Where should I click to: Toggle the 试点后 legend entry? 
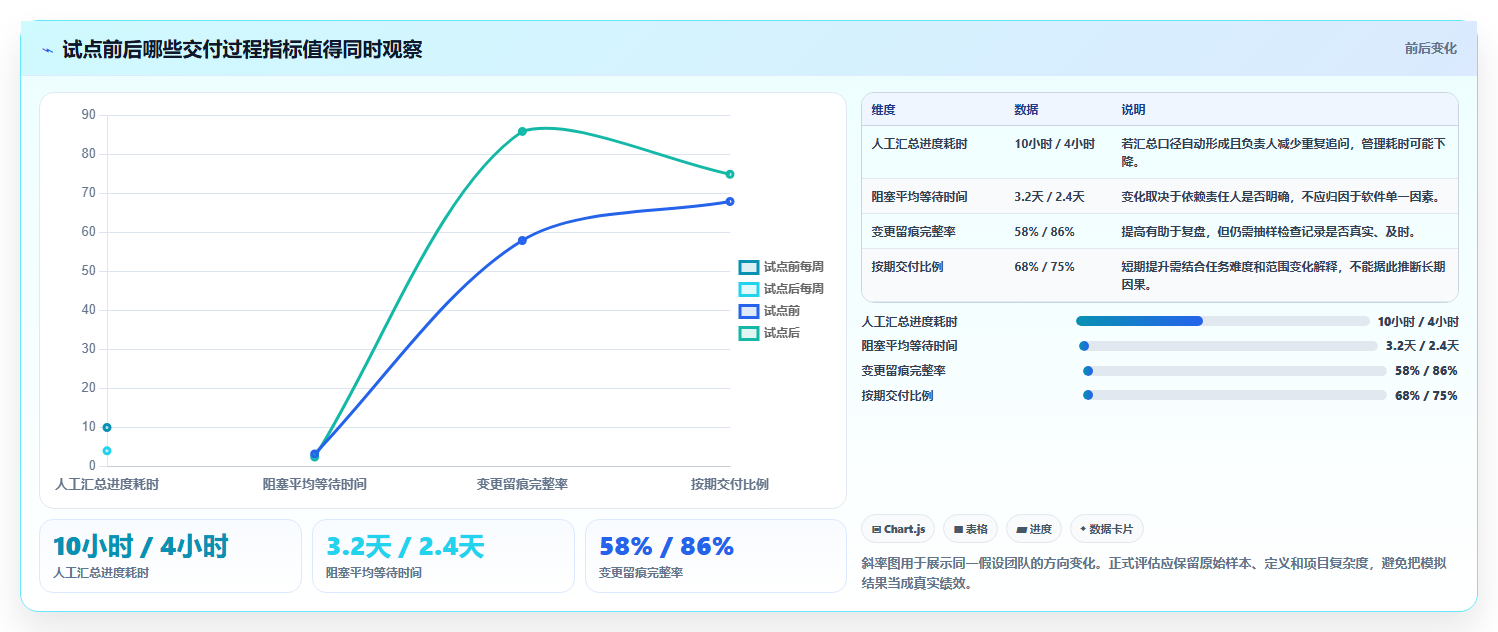coord(769,333)
